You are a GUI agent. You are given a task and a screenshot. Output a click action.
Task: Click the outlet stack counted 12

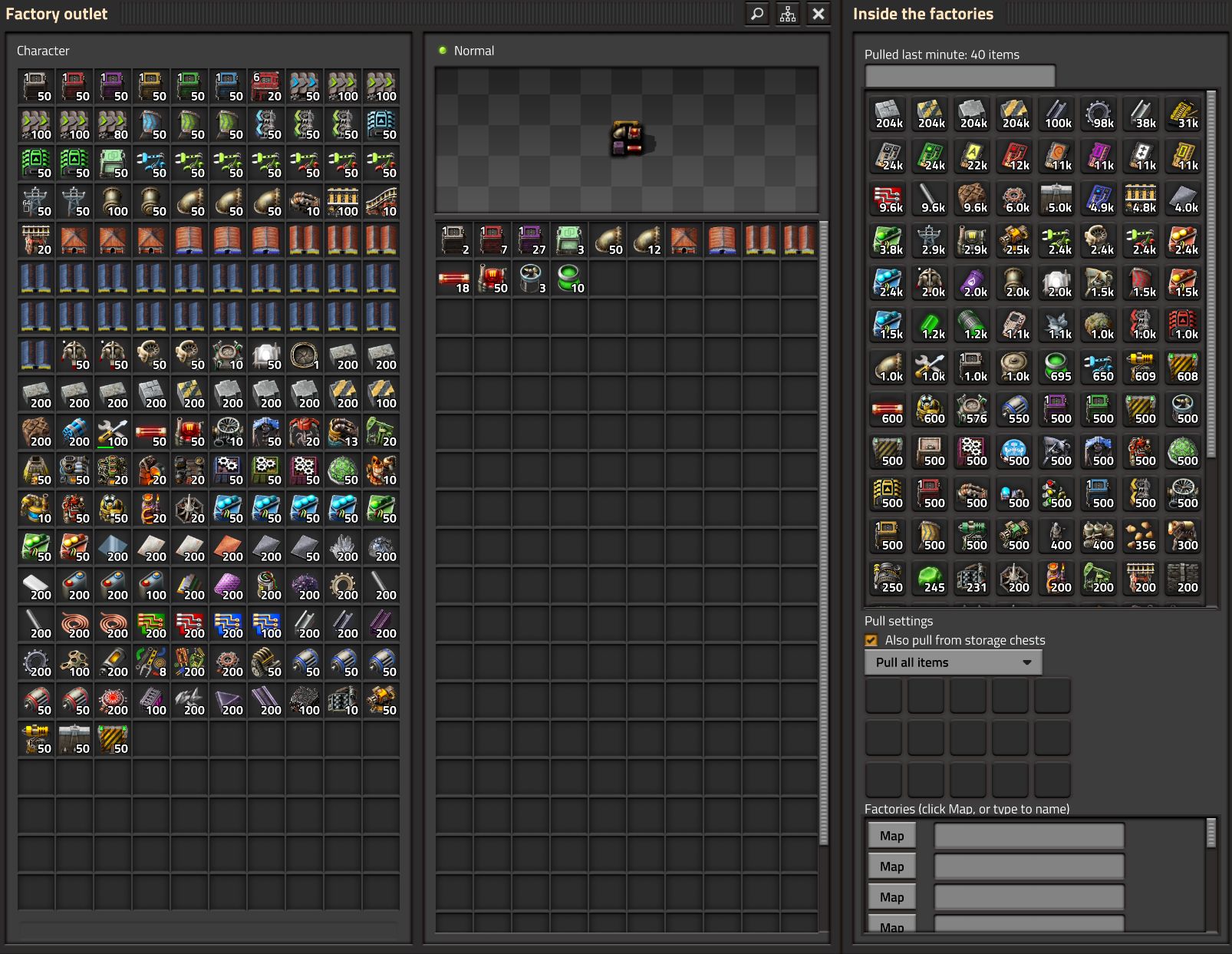(x=646, y=240)
